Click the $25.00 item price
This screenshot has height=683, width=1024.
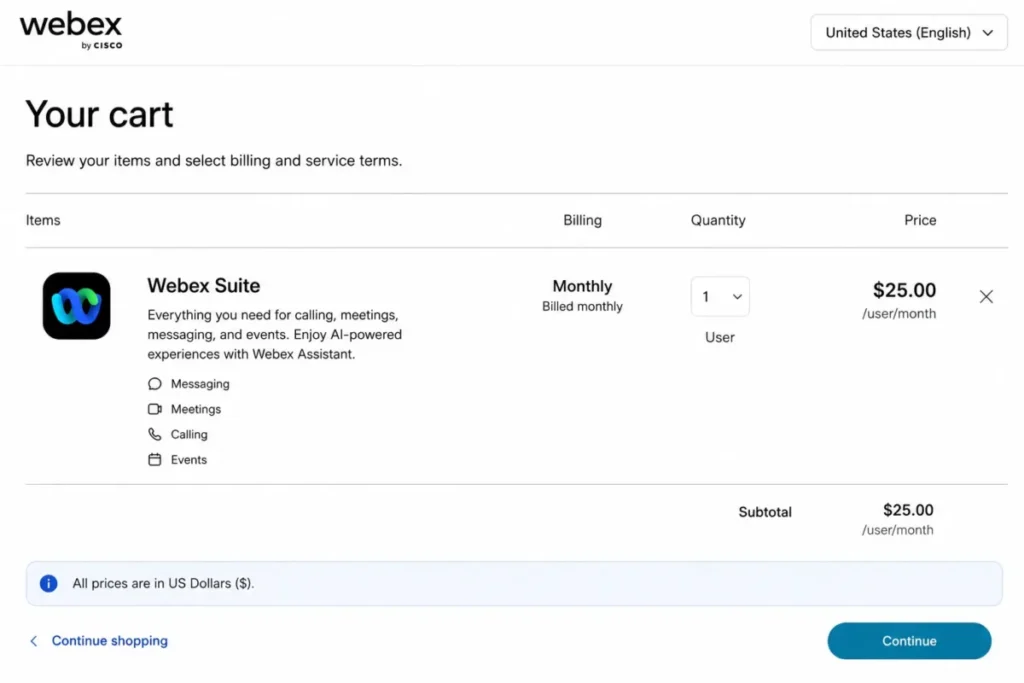[904, 290]
